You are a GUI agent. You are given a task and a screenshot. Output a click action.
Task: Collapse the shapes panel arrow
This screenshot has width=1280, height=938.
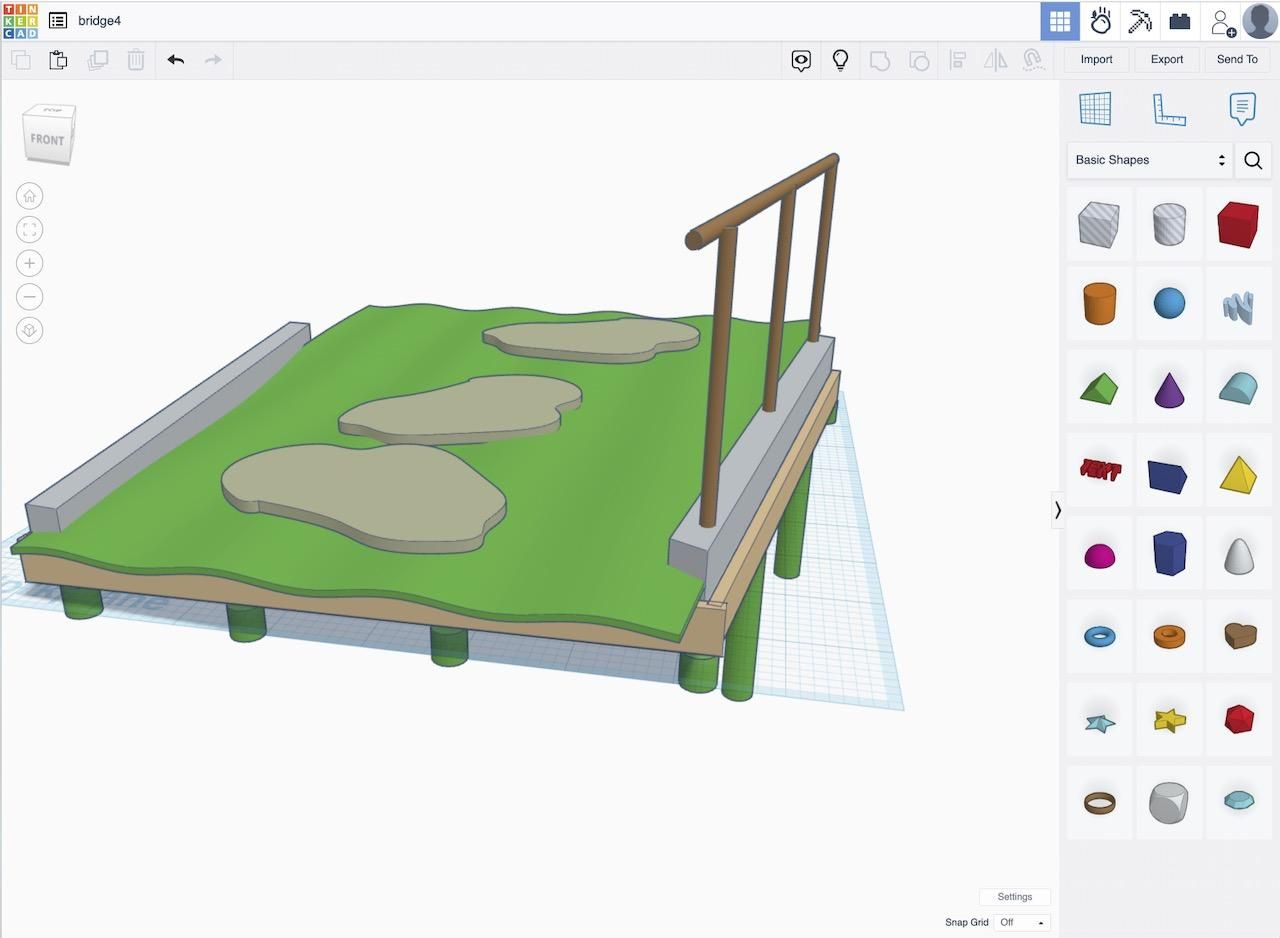tap(1058, 510)
